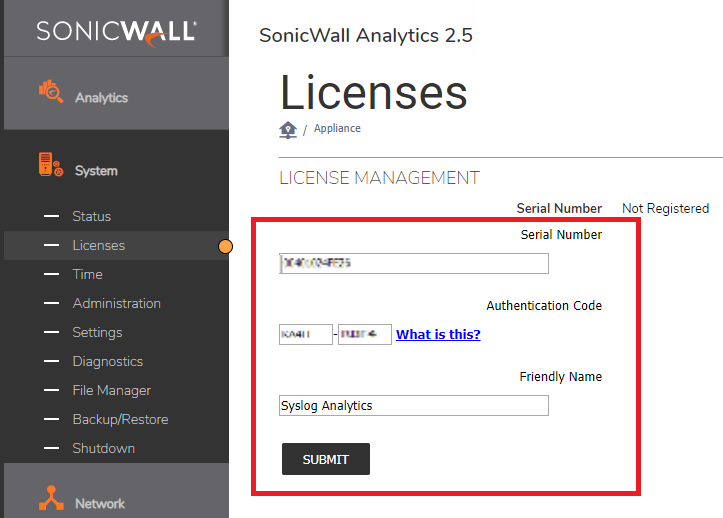Image resolution: width=723 pixels, height=518 pixels.
Task: Expand the Analytics menu section
Action: tap(101, 98)
